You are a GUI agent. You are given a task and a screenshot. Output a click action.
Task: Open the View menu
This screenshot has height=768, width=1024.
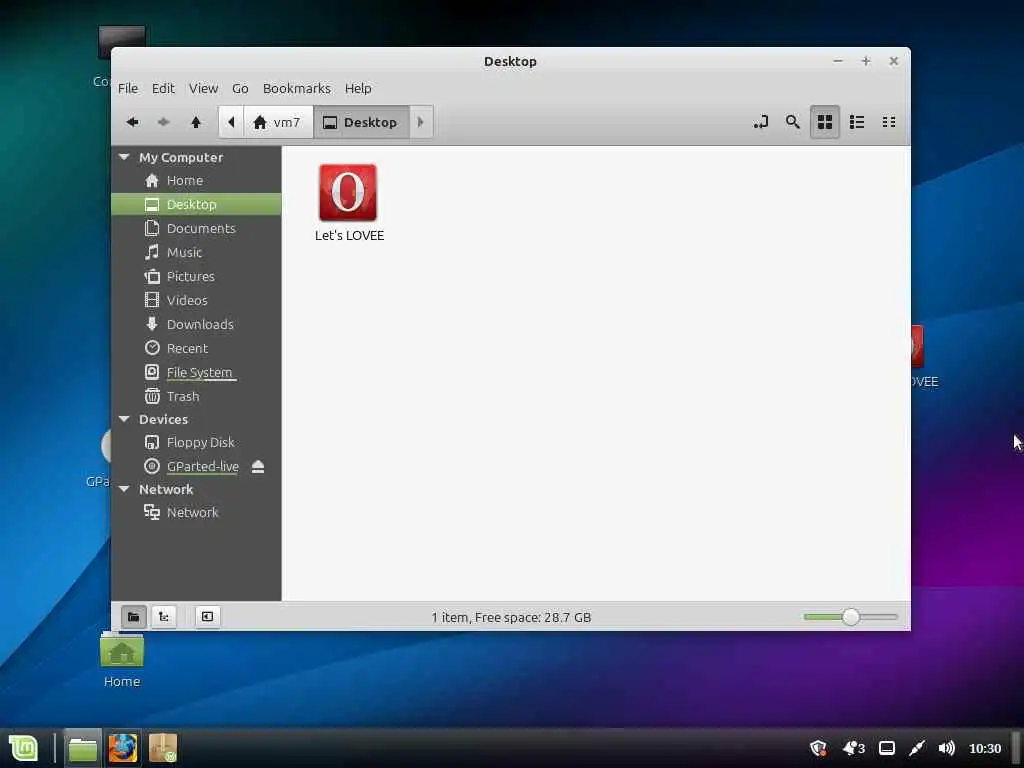click(x=203, y=88)
